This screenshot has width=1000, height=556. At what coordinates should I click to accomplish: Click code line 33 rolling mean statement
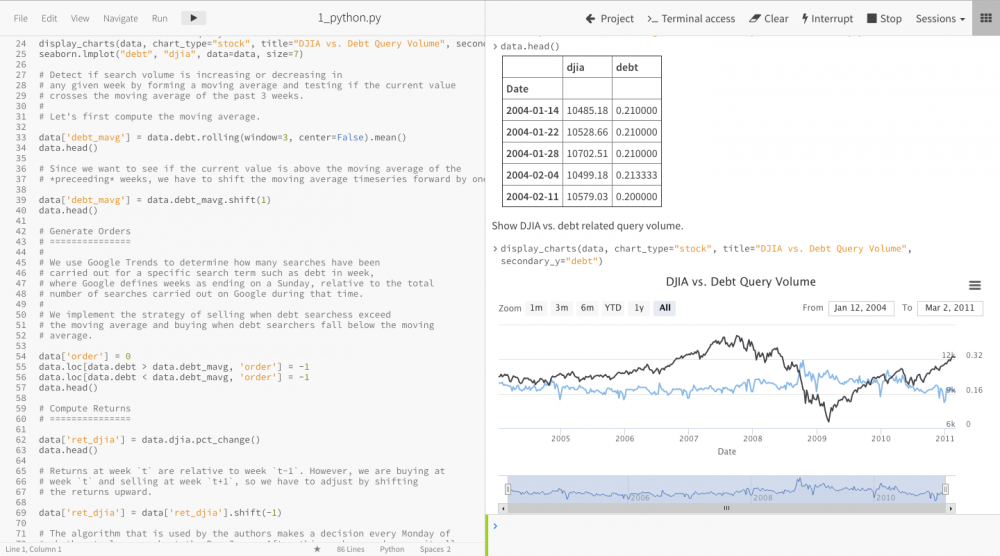223,137
